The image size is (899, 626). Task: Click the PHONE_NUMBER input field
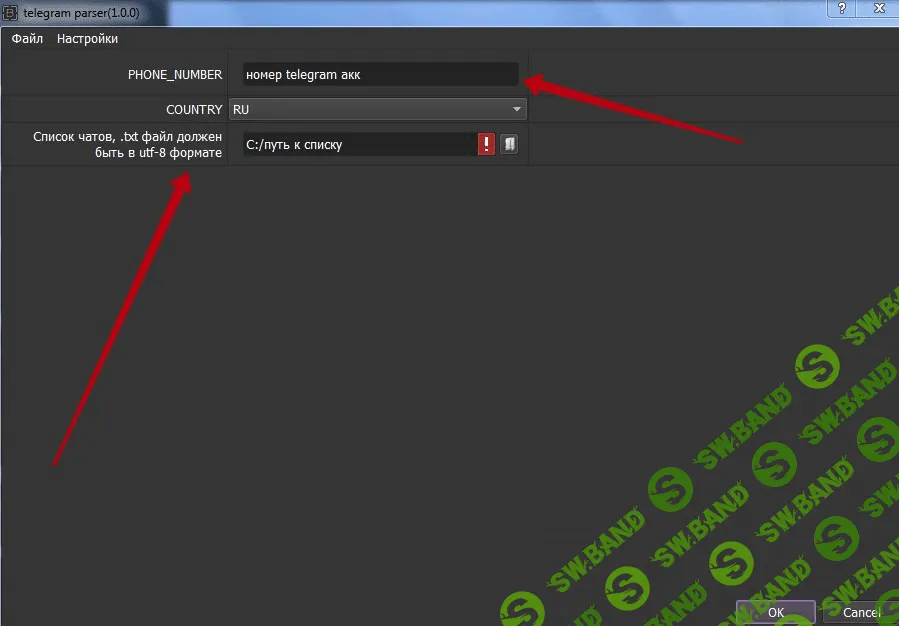(x=381, y=75)
